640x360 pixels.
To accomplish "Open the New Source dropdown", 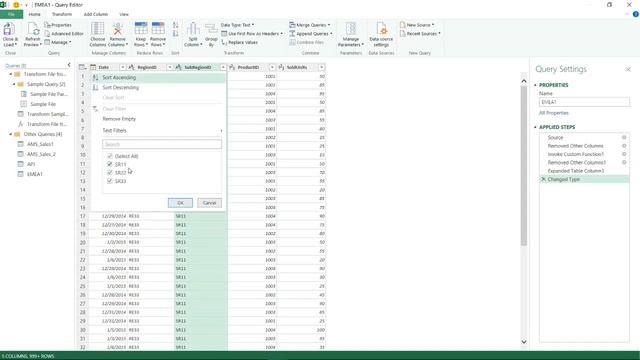I will click(417, 25).
